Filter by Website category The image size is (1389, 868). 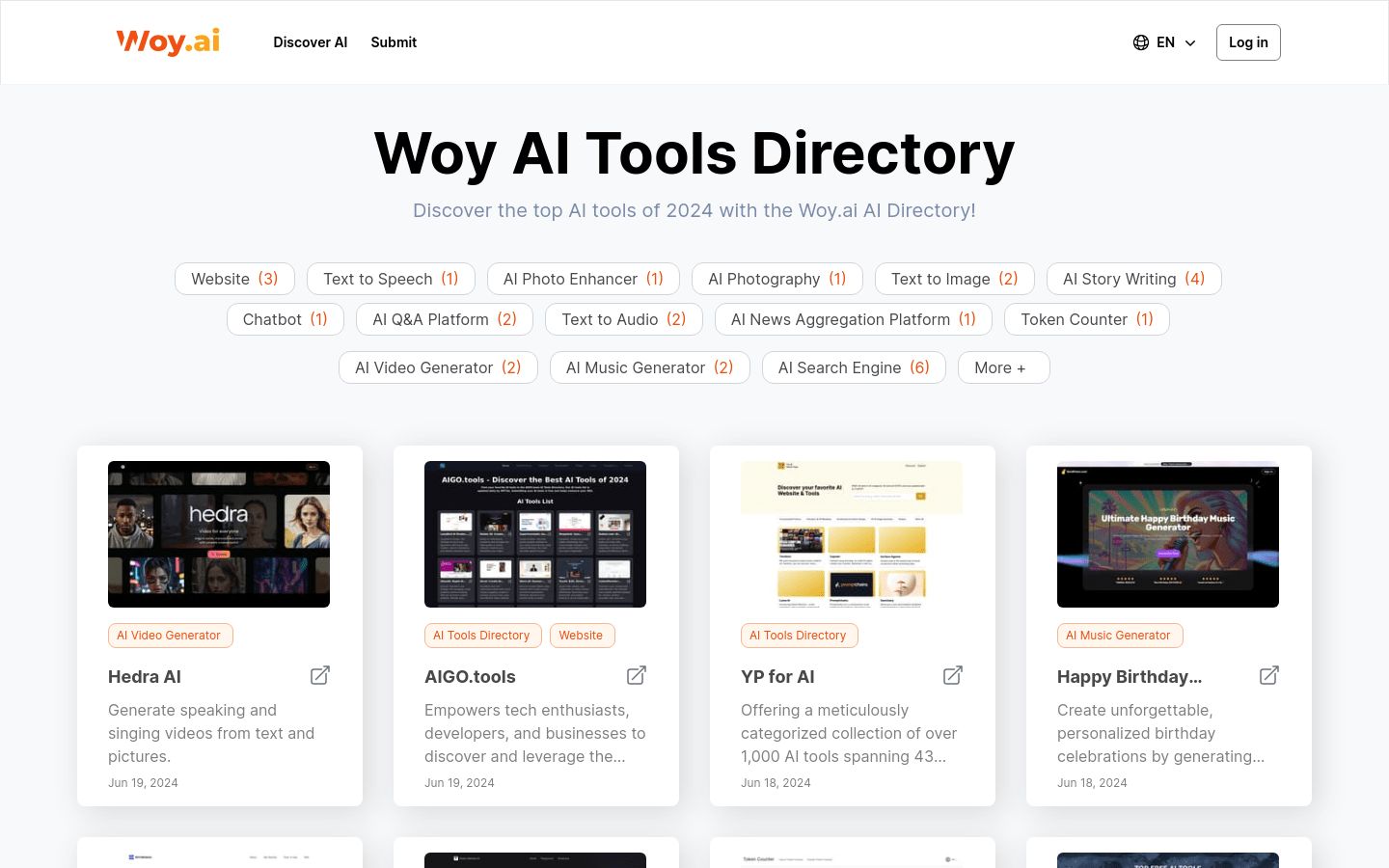(x=234, y=279)
